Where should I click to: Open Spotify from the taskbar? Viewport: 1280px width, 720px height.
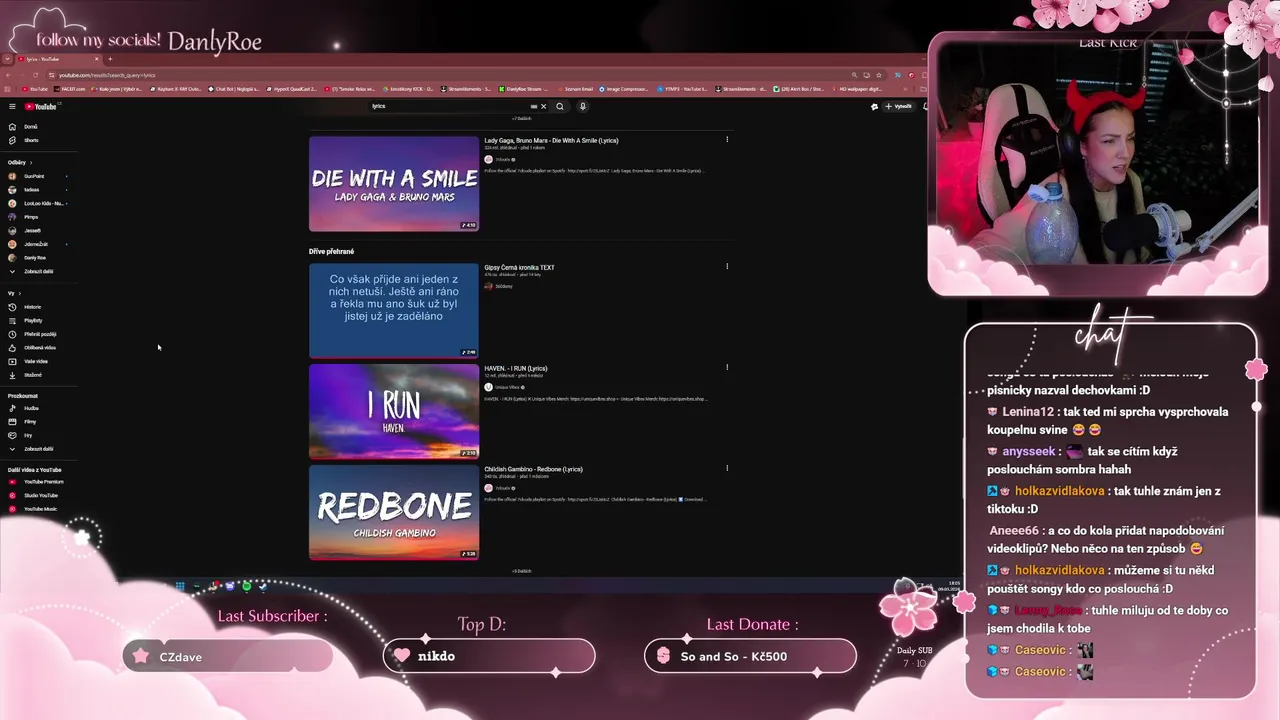[x=247, y=586]
